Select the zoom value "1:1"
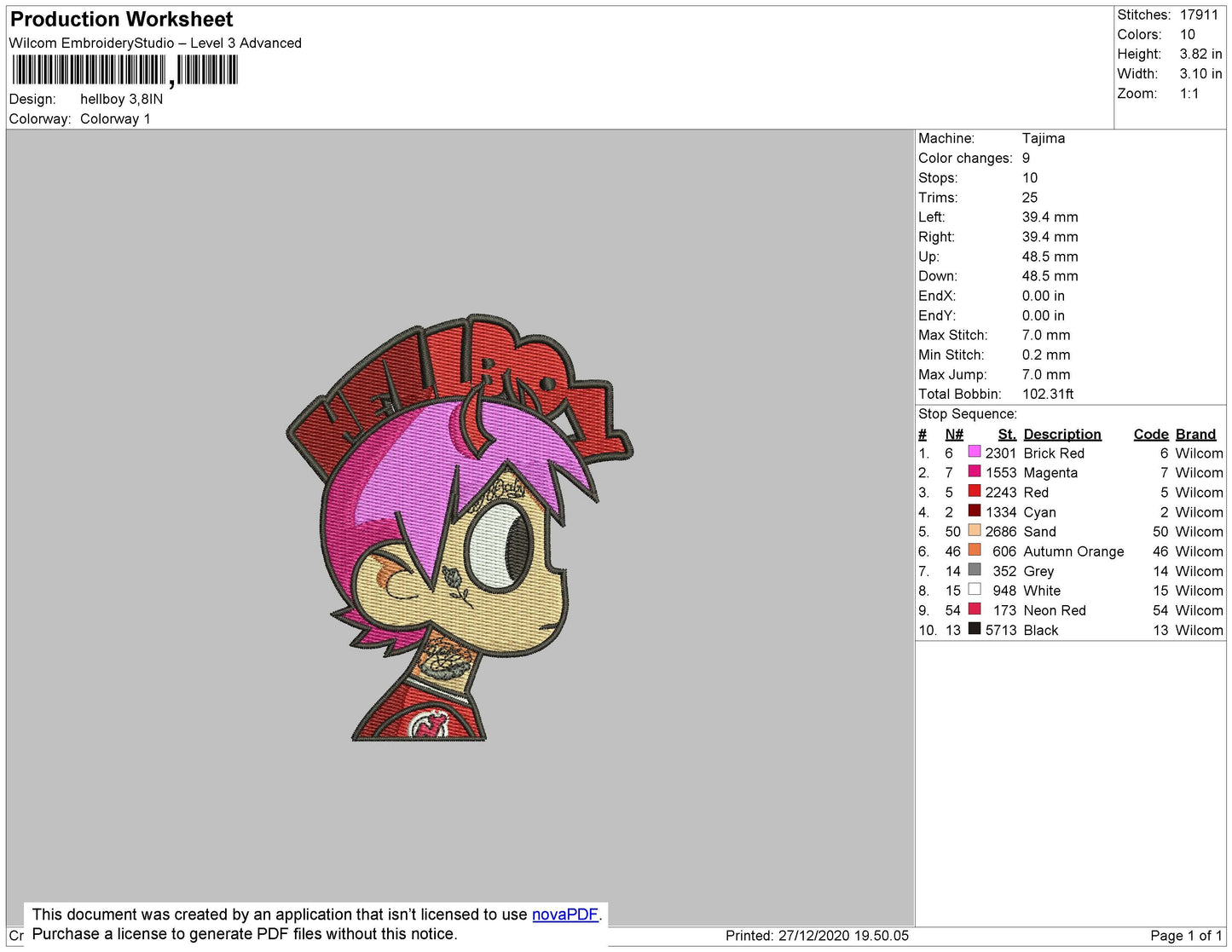1232x952 pixels. point(1189,94)
